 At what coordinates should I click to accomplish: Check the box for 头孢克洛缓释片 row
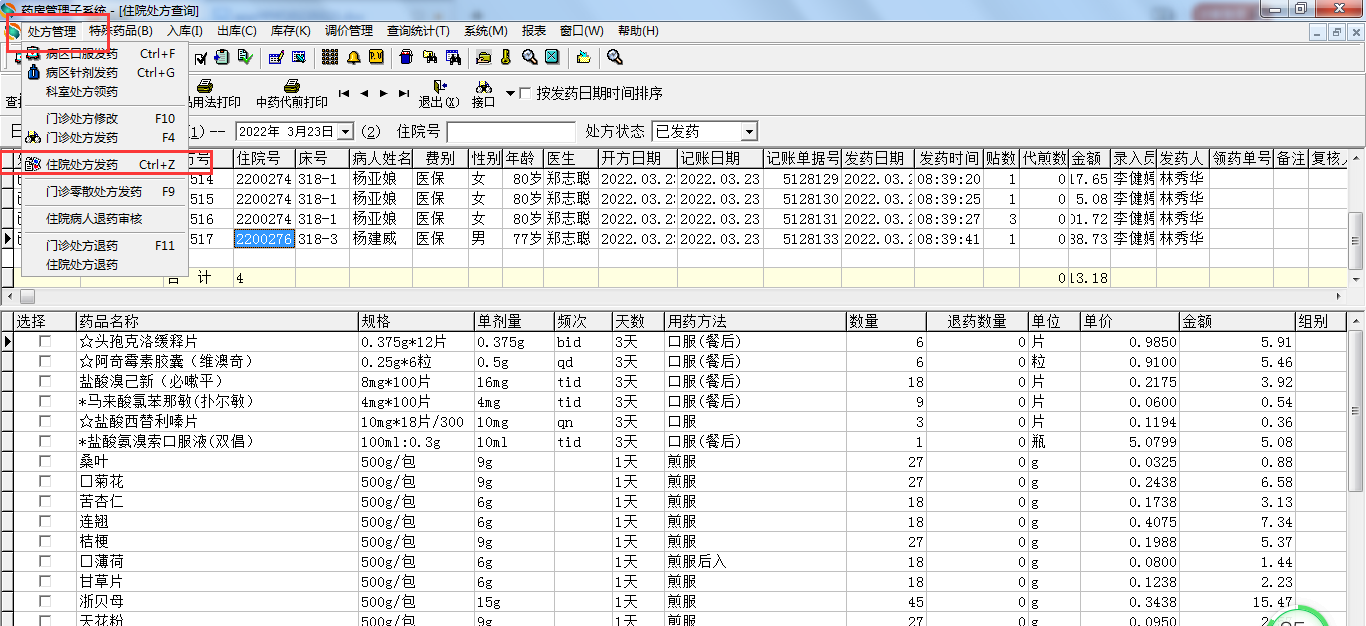[45, 342]
